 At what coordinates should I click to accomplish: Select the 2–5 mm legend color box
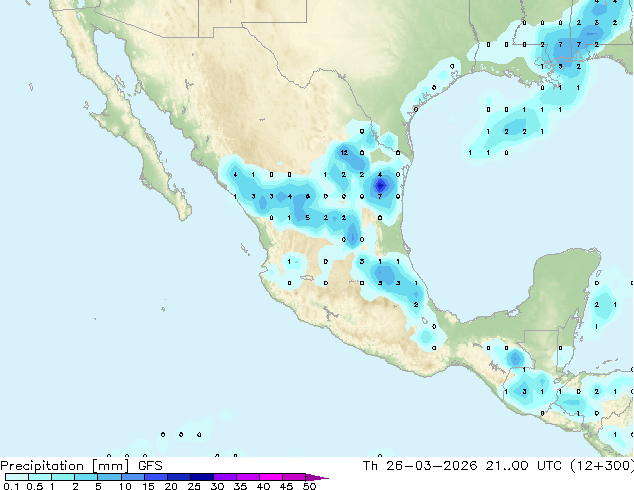tap(86, 477)
